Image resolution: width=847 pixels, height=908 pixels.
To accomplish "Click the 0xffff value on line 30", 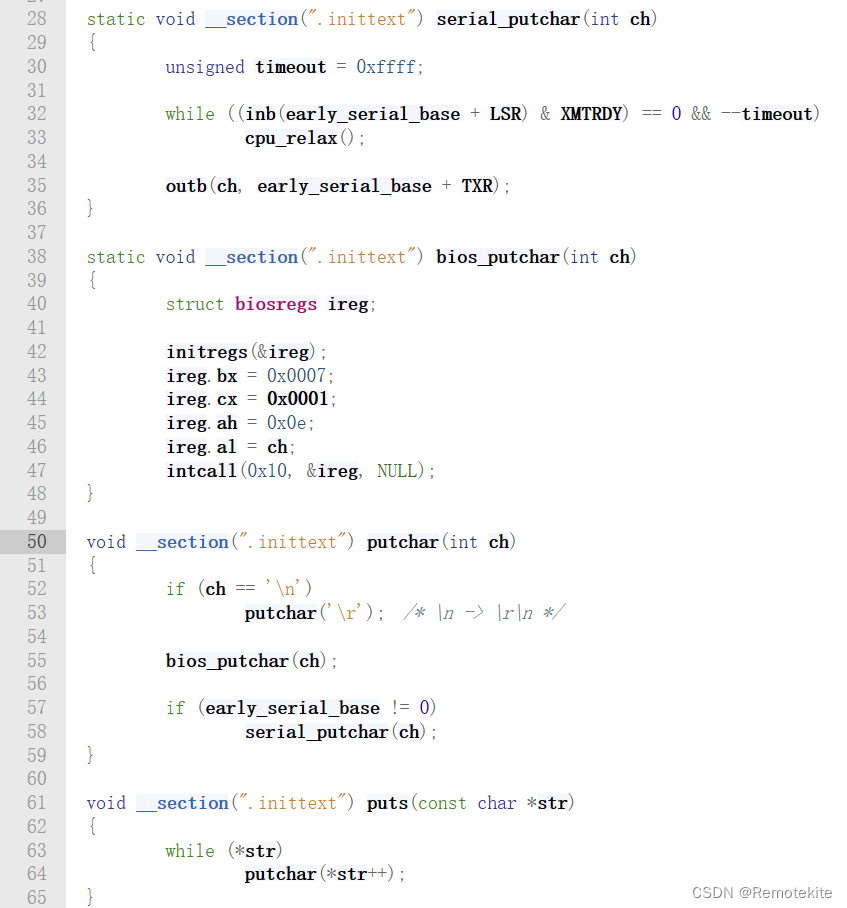I will (x=386, y=67).
